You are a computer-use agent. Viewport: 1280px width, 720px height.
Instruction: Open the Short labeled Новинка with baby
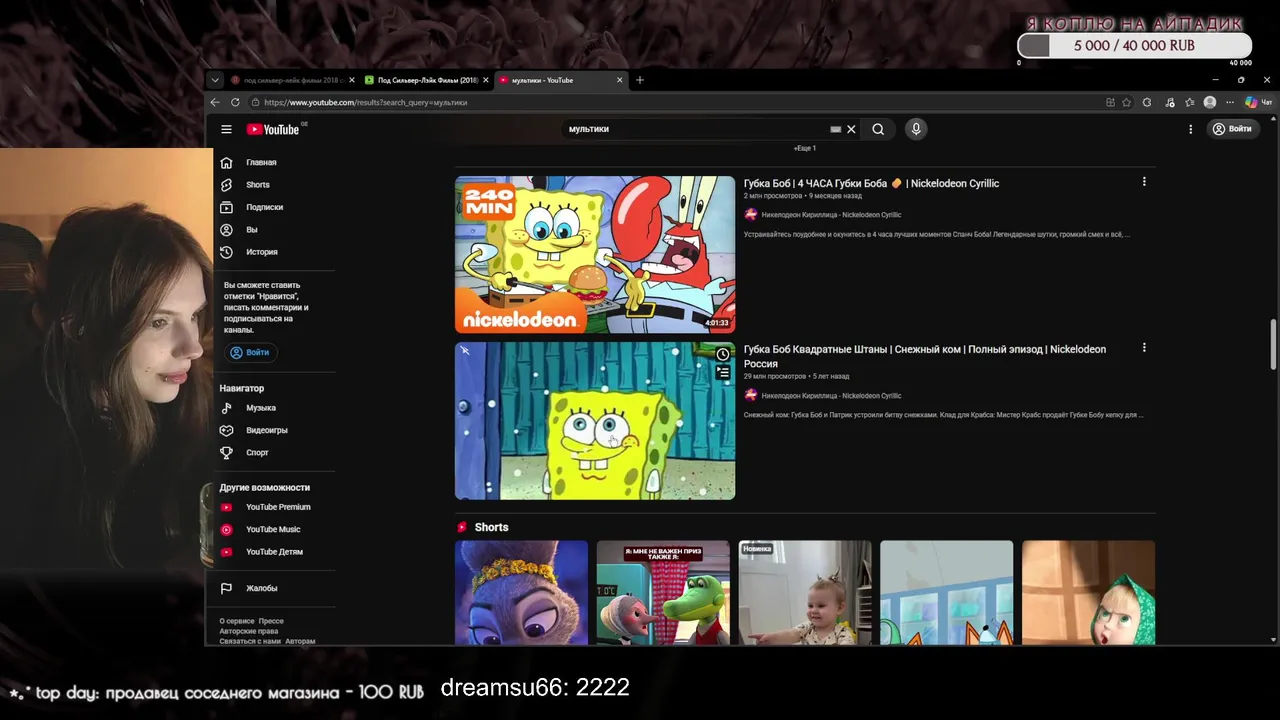(x=805, y=593)
